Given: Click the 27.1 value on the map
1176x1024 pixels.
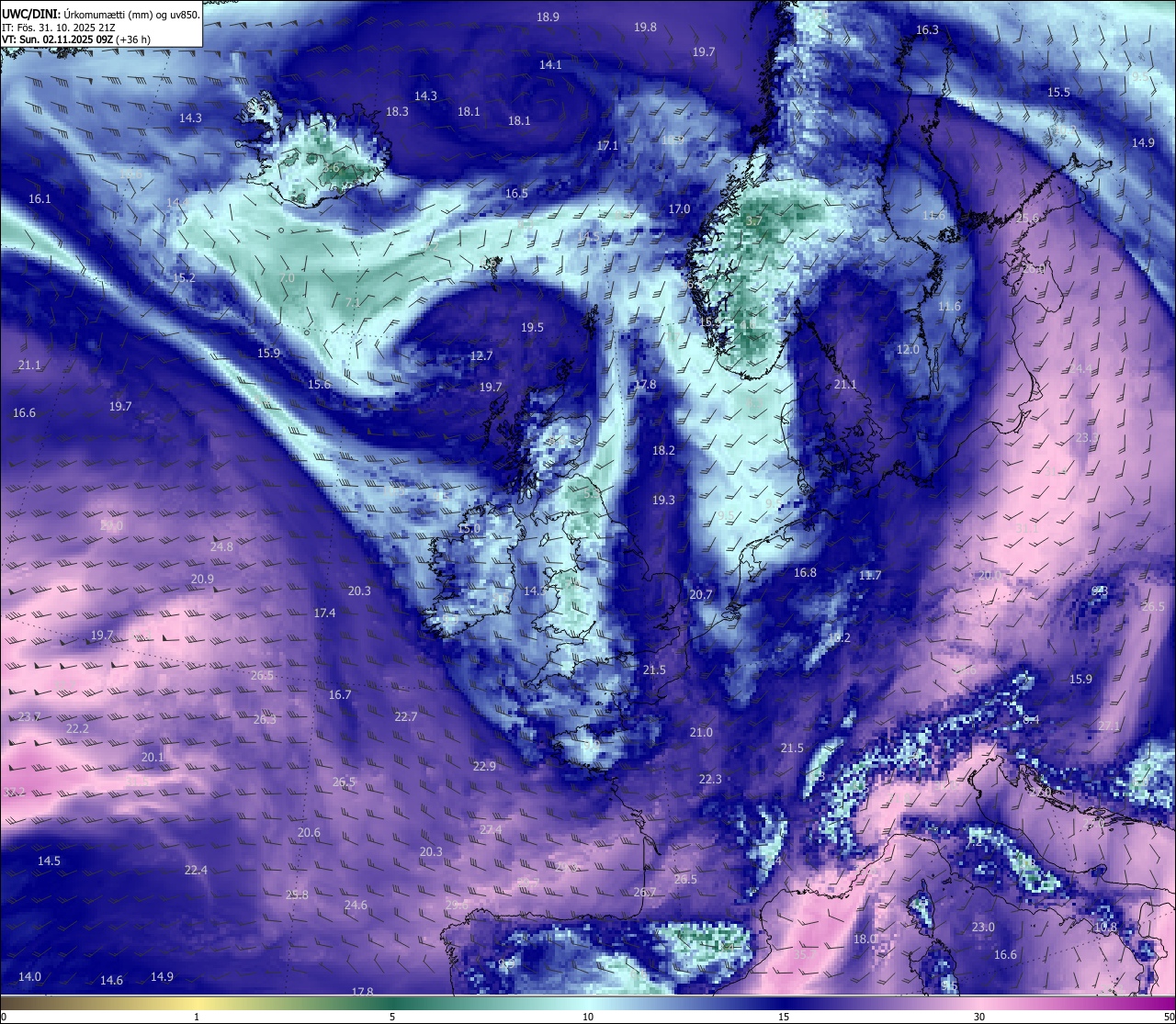Looking at the screenshot, I should coord(1109,726).
